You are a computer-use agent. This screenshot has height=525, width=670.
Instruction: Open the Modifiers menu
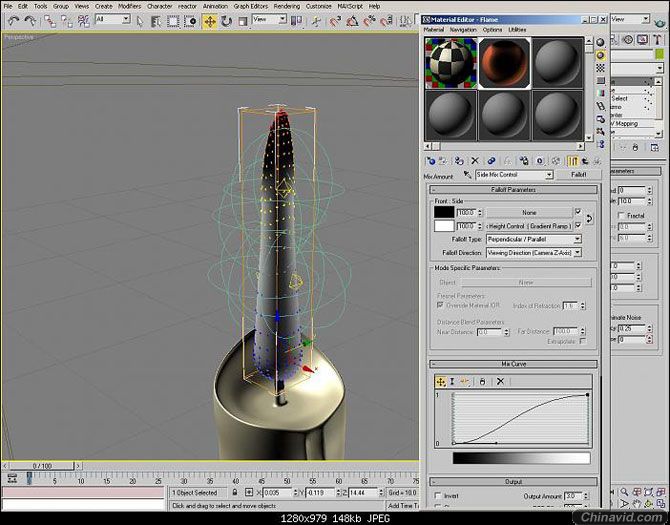[129, 6]
